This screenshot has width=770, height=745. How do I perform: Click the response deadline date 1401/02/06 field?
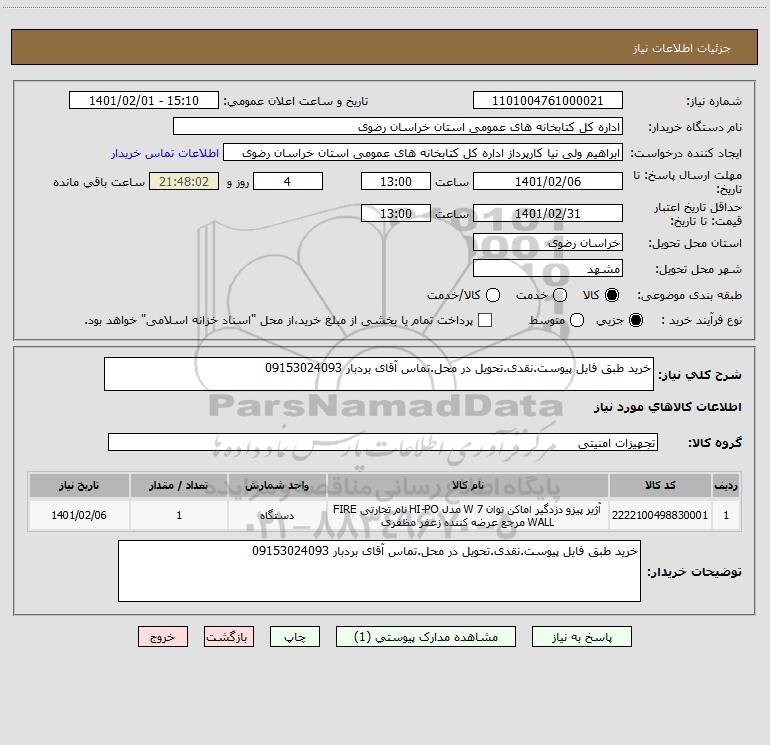coord(548,181)
